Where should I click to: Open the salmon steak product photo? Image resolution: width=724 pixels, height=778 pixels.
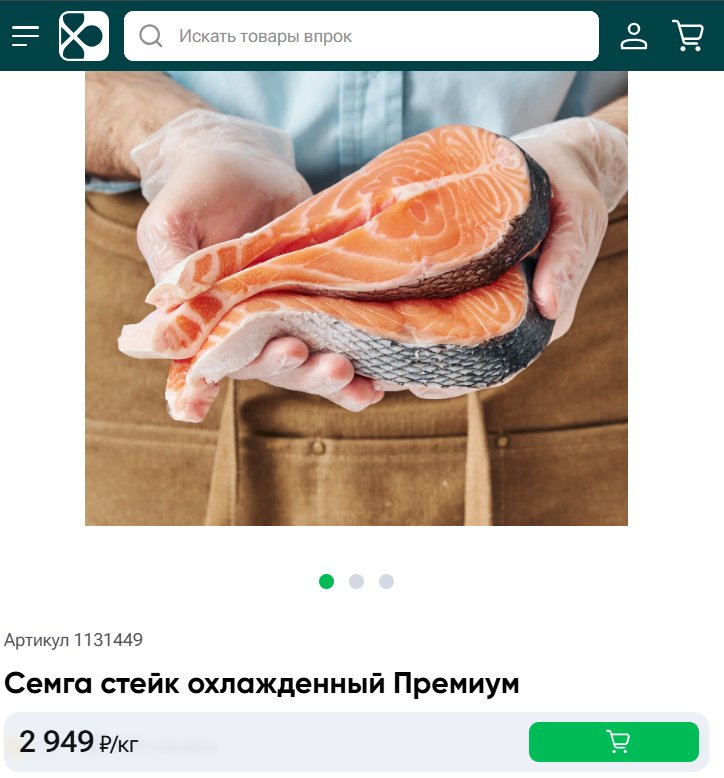pos(356,298)
